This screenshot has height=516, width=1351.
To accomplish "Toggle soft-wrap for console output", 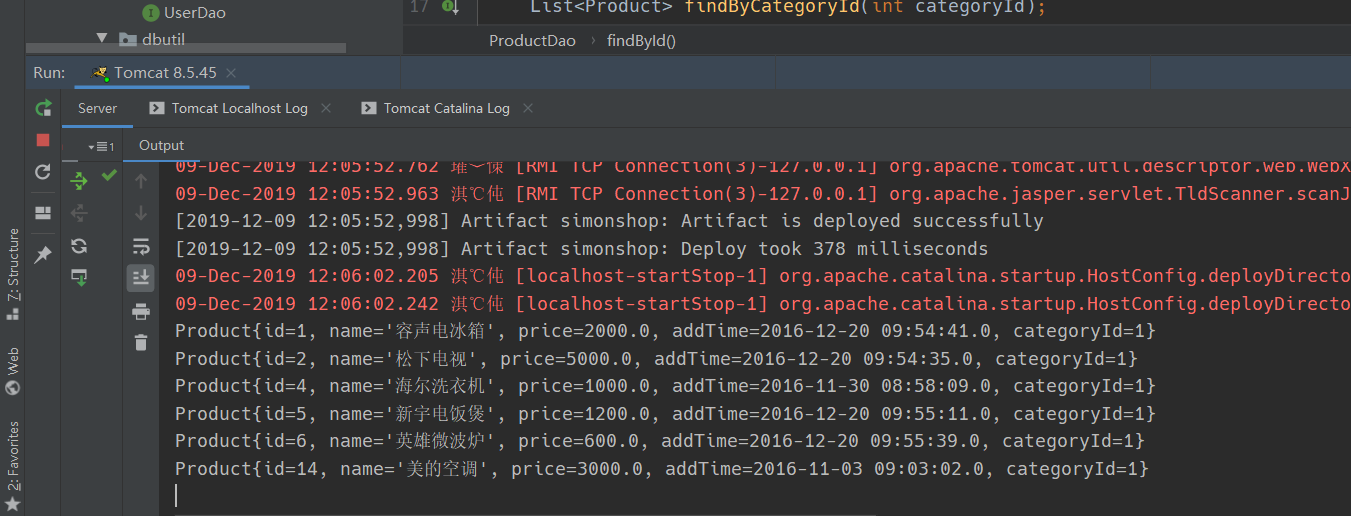I will 140,245.
